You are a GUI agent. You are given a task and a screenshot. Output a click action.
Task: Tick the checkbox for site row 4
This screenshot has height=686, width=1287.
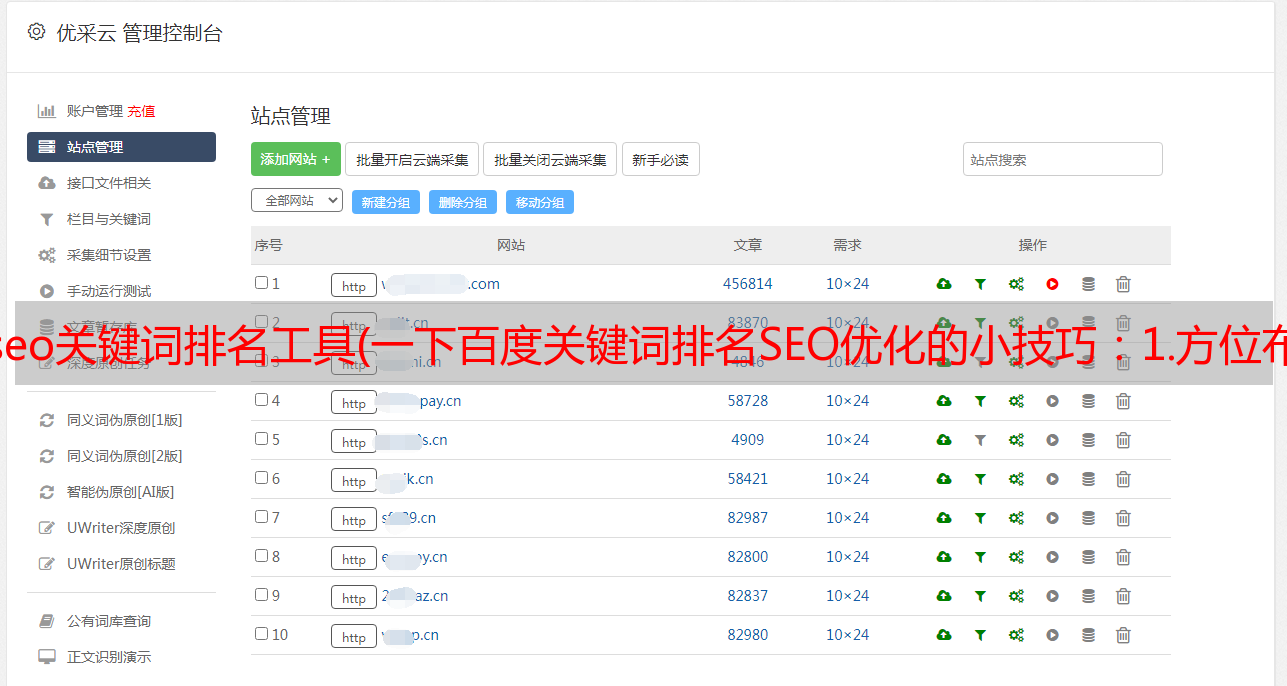pyautogui.click(x=261, y=400)
